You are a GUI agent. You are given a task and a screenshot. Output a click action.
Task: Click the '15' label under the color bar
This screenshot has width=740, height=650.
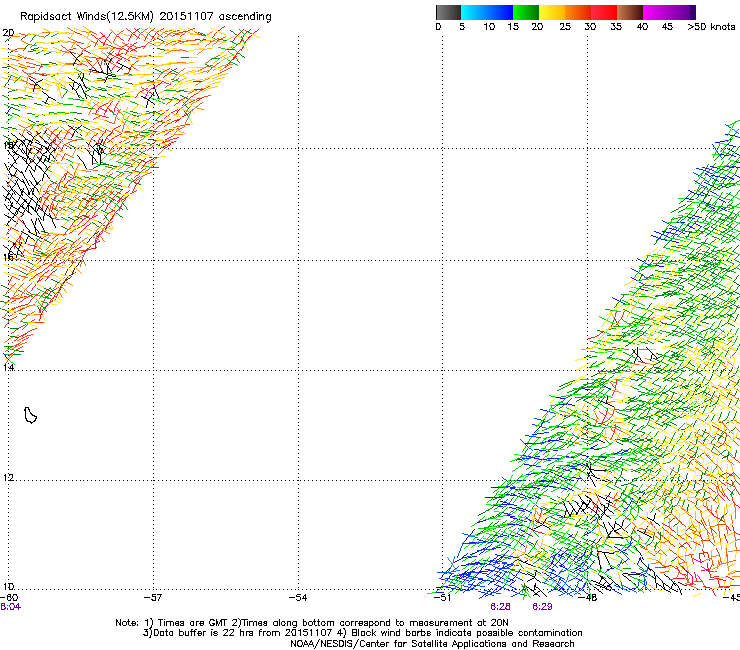pyautogui.click(x=513, y=27)
